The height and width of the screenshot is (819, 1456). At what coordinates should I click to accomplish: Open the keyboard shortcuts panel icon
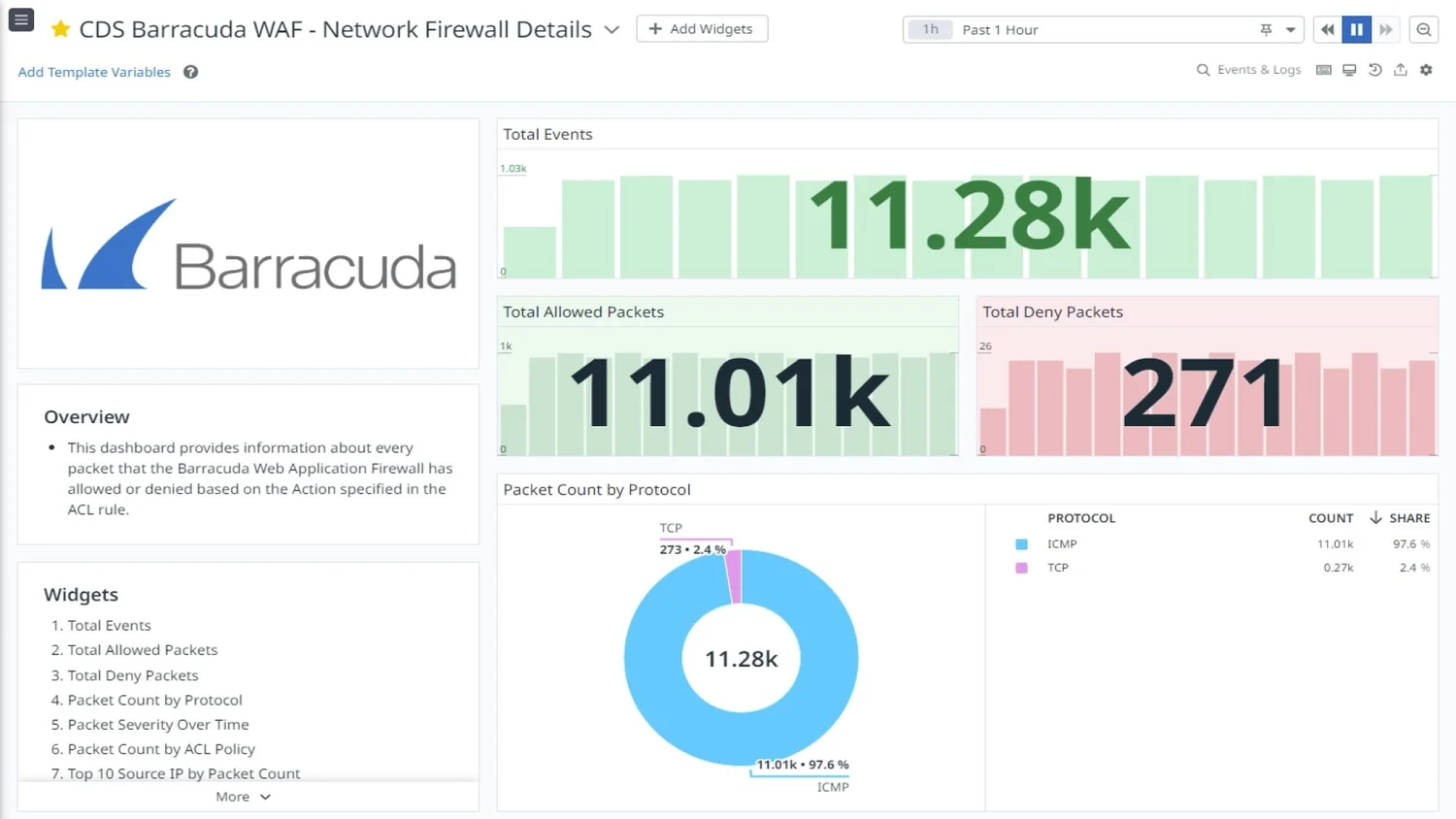[1323, 69]
